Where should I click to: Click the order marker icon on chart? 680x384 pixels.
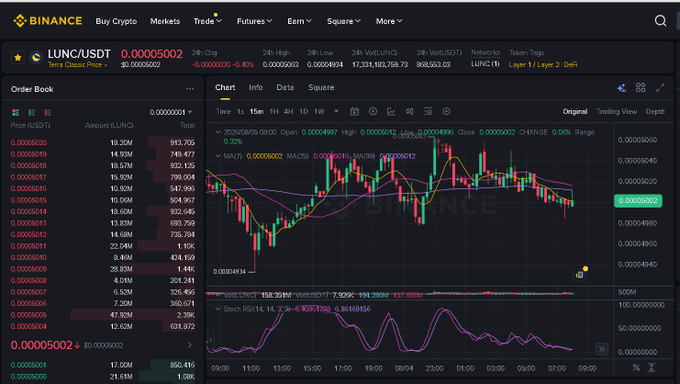click(x=579, y=274)
